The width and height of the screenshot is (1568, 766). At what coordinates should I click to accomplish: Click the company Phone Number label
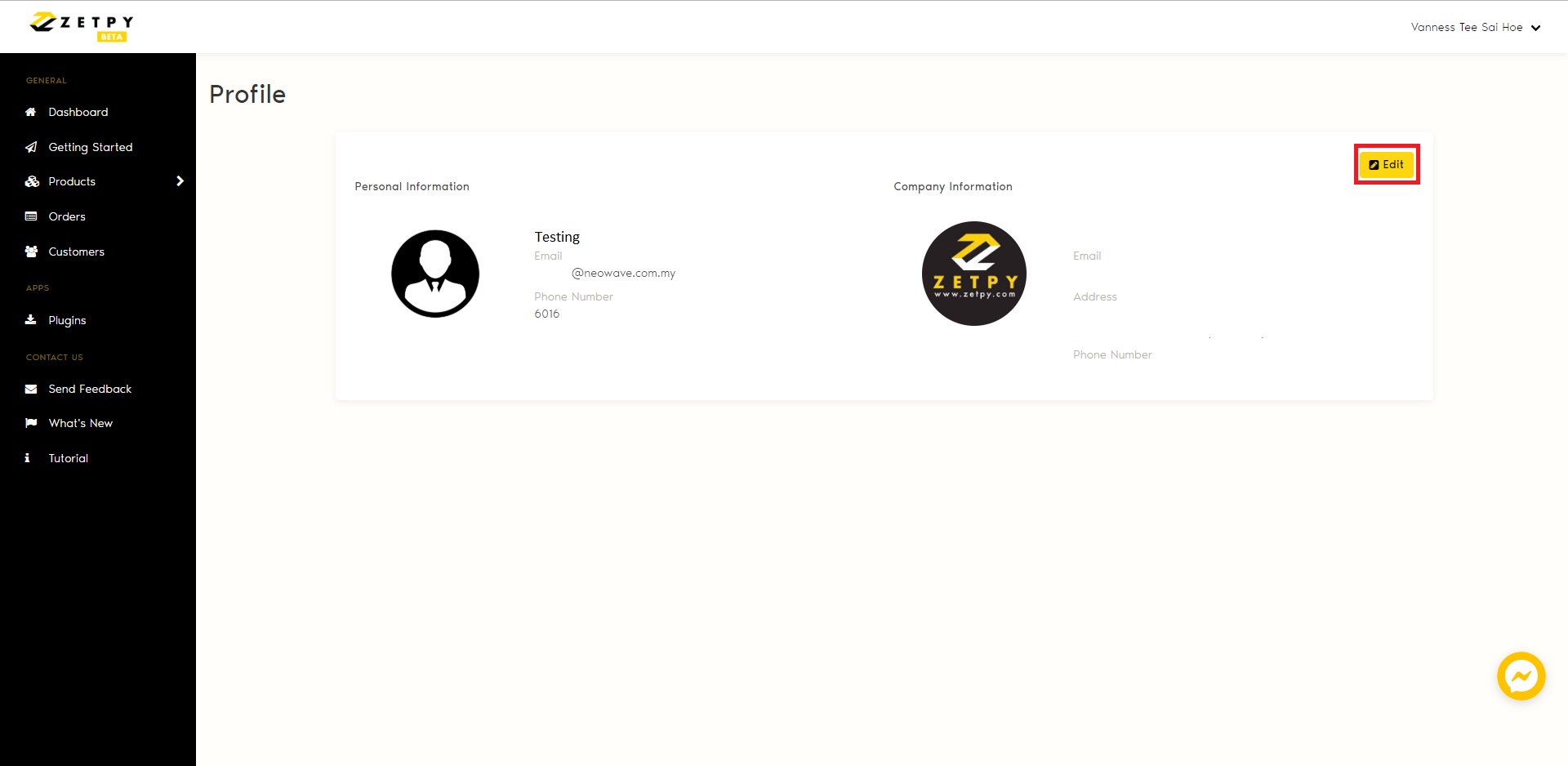tap(1112, 354)
